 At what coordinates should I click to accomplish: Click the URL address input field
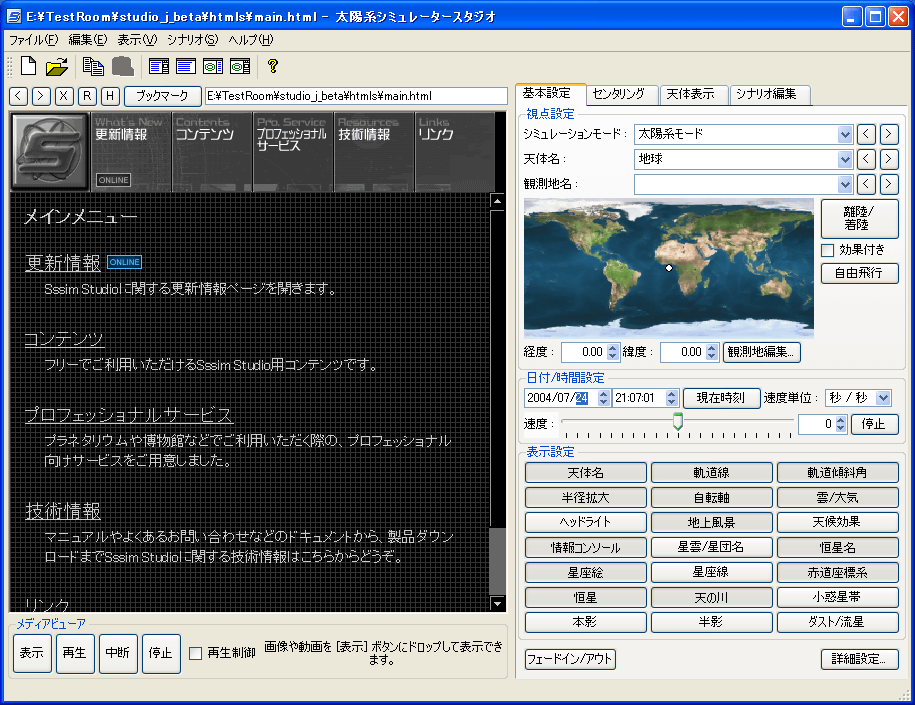pos(356,96)
